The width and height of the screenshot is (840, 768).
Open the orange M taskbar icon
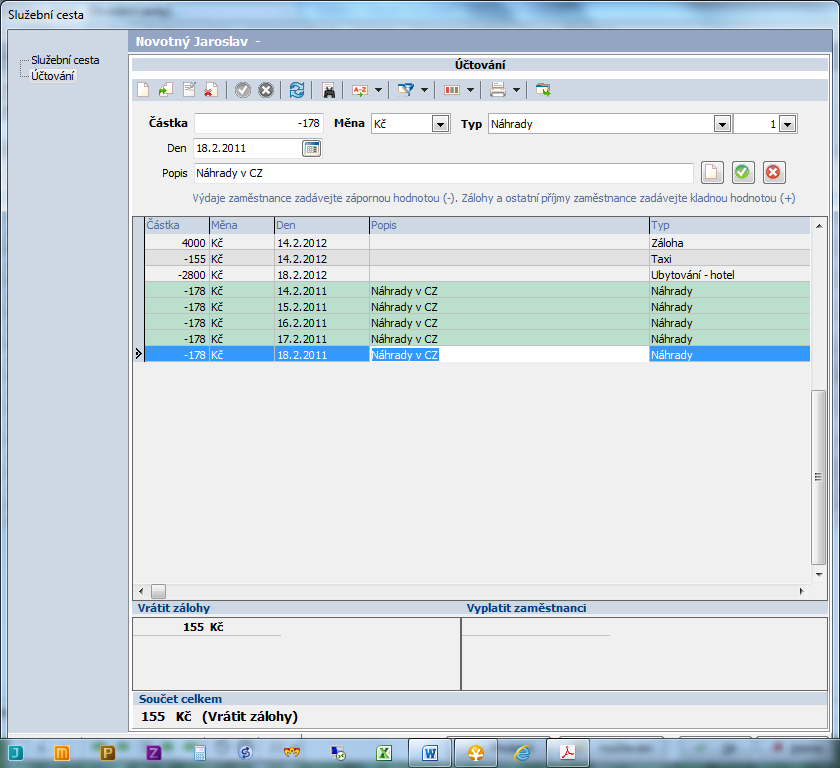coord(62,753)
